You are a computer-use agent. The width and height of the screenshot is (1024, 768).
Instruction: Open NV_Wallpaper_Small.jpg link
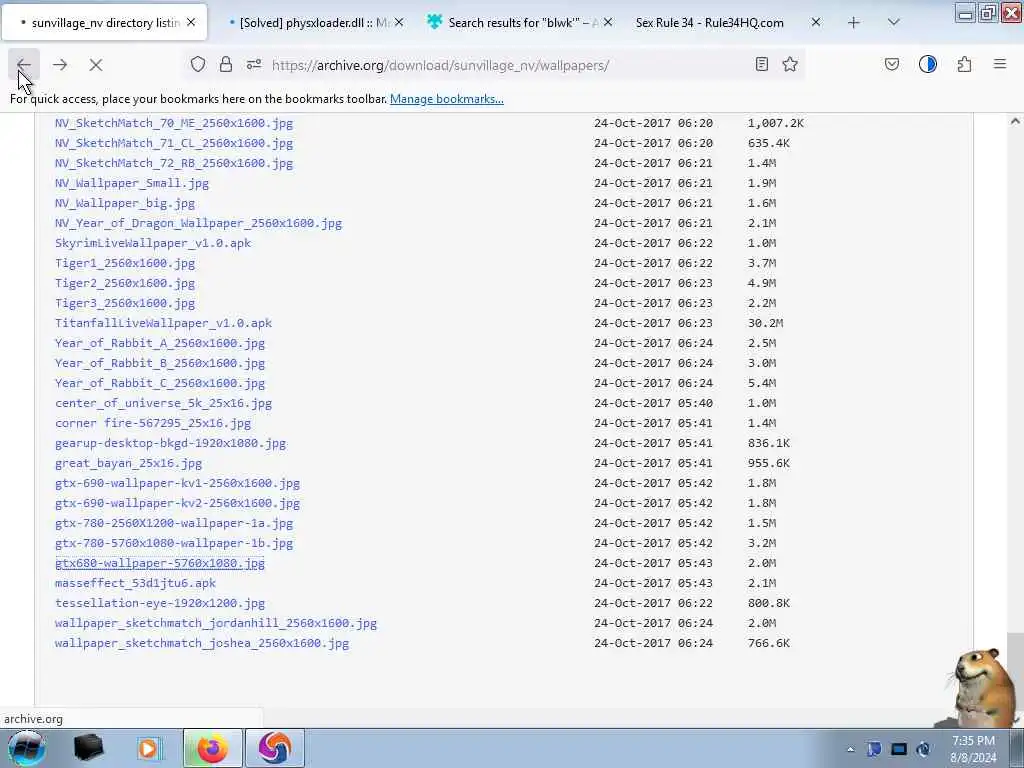point(132,183)
